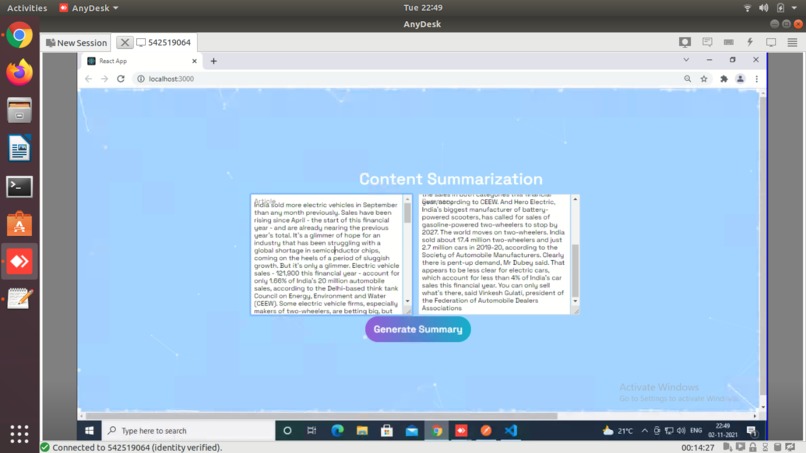The image size is (806, 453).
Task: Open Microsoft Store on taskbar
Action: coord(387,430)
